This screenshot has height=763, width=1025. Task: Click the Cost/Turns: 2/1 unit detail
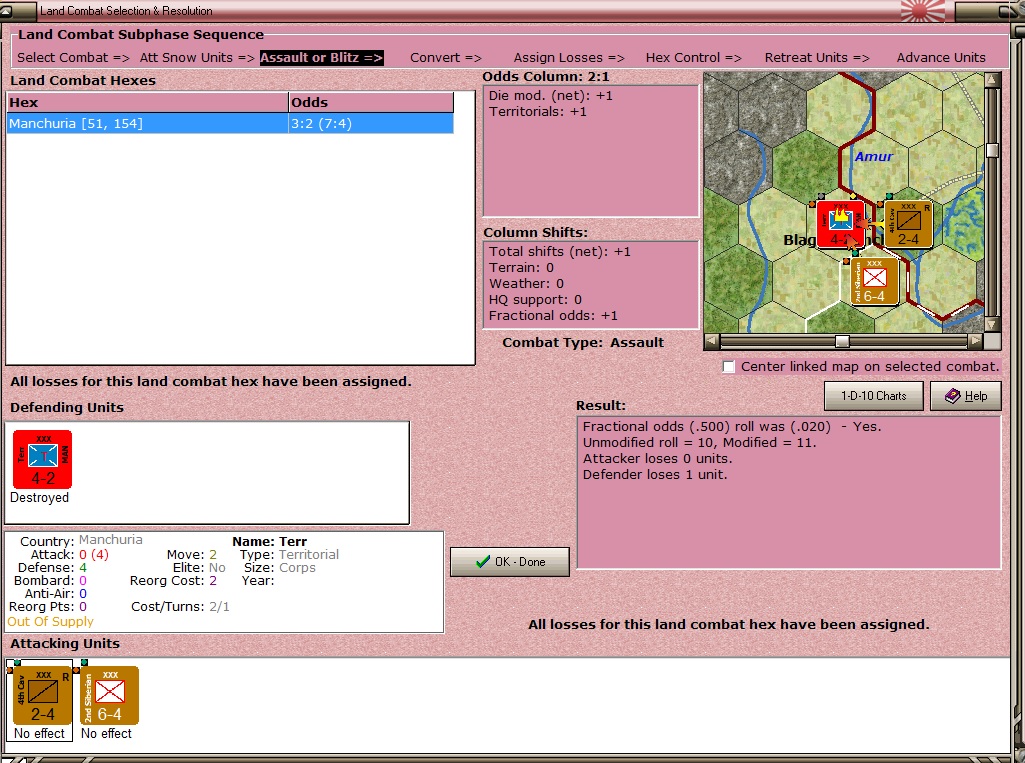point(180,607)
